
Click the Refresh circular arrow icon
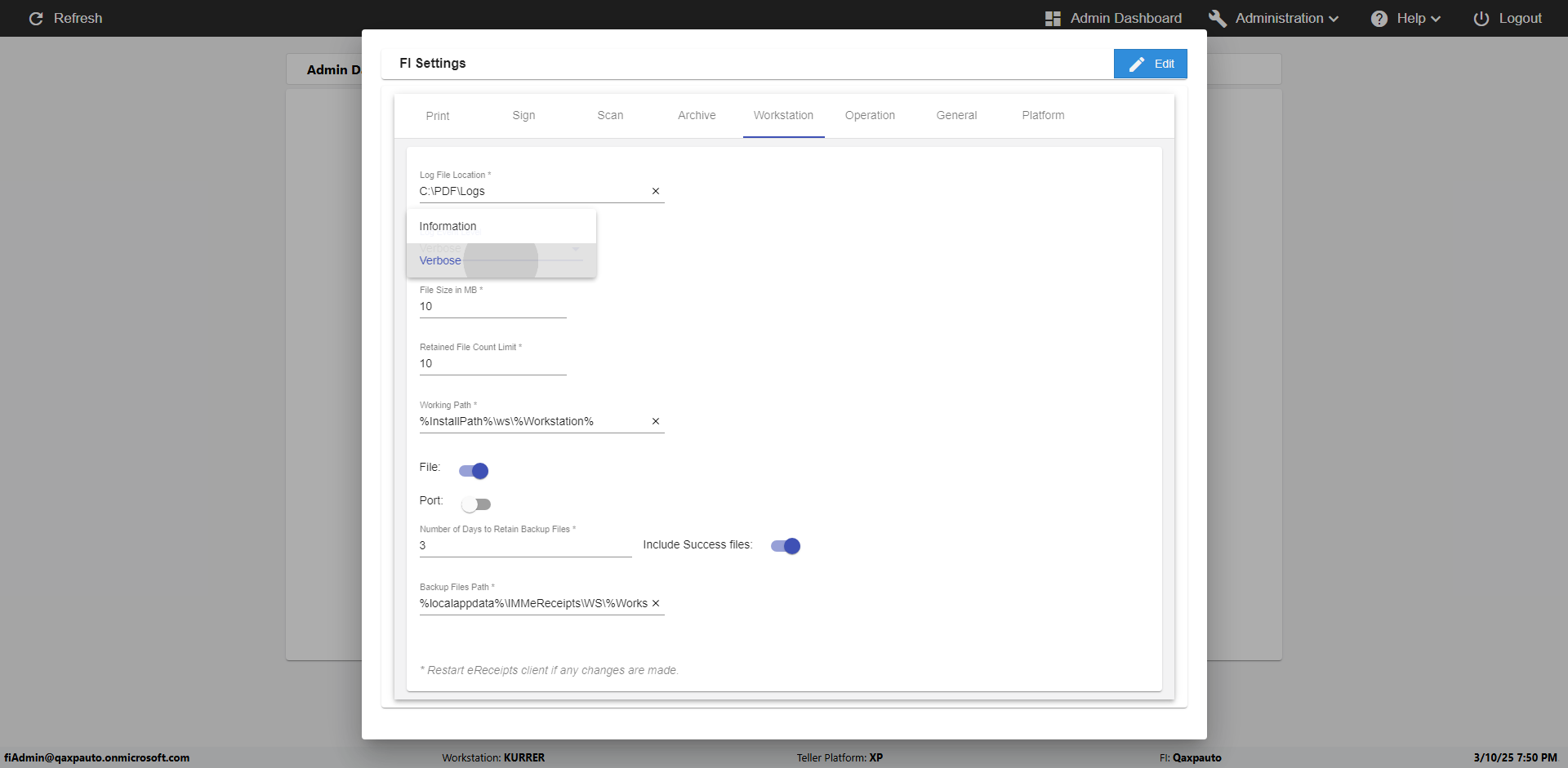[36, 18]
